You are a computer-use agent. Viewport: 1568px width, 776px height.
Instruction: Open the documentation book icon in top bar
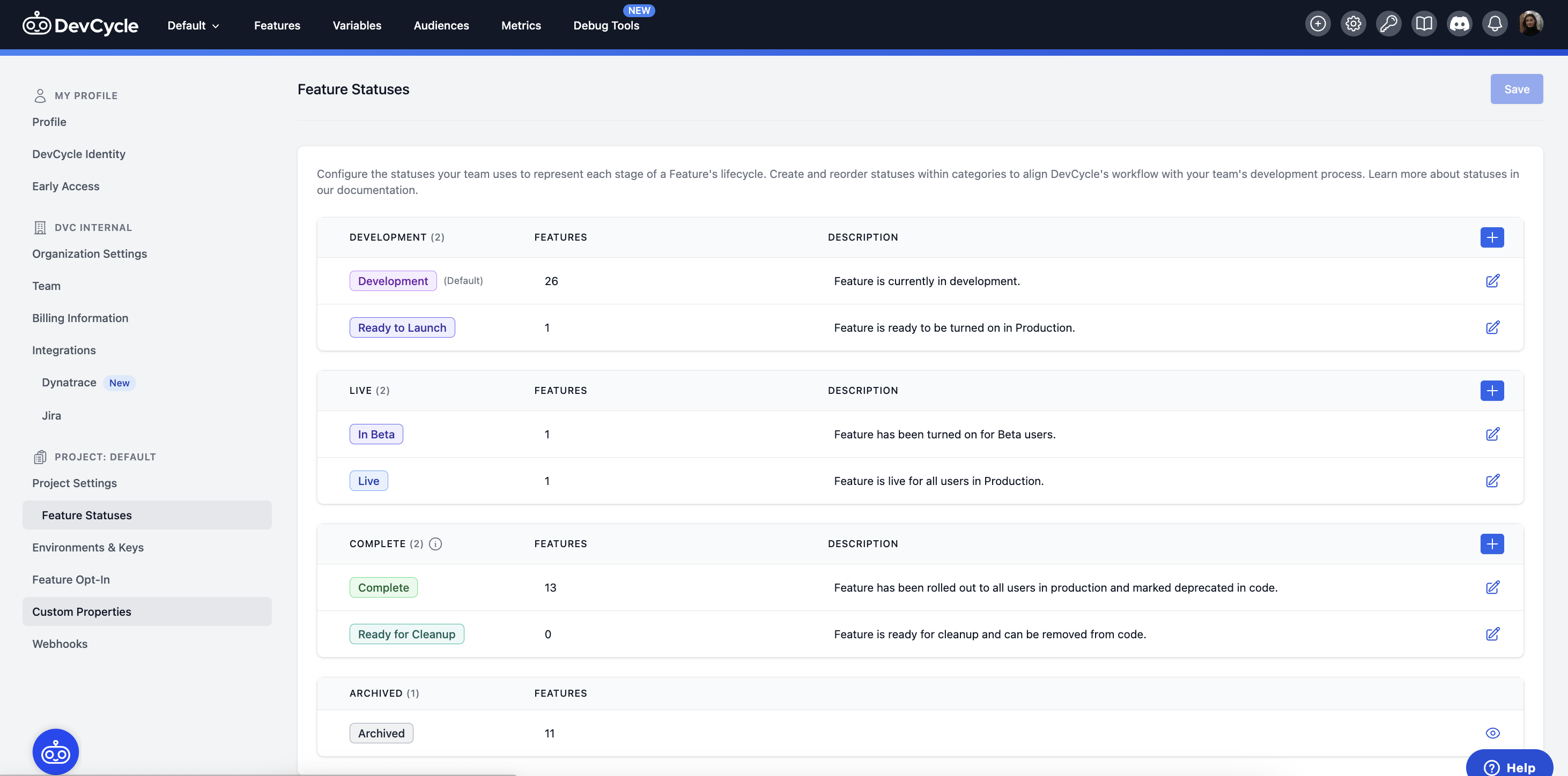click(1424, 23)
